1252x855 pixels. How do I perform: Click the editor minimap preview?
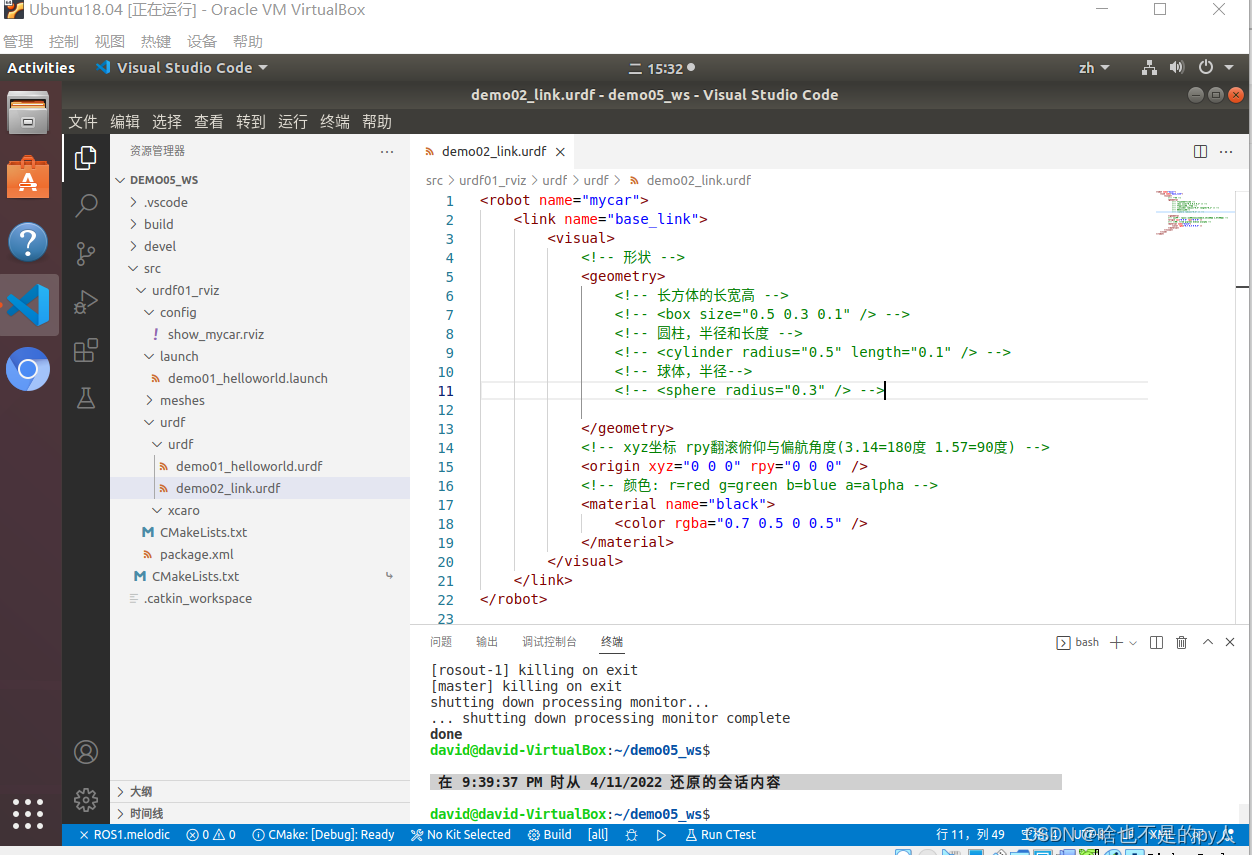coord(1194,212)
